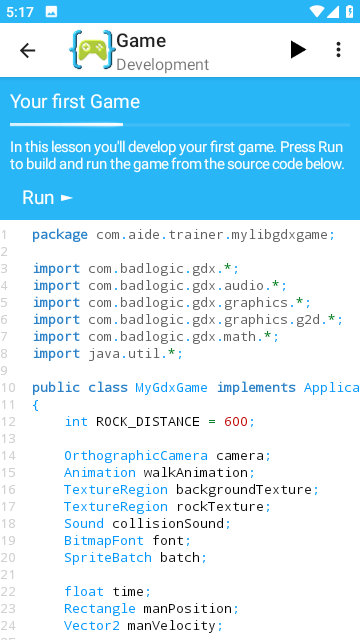
Task: Click the 'Development' subtitle text
Action: coord(162,64)
